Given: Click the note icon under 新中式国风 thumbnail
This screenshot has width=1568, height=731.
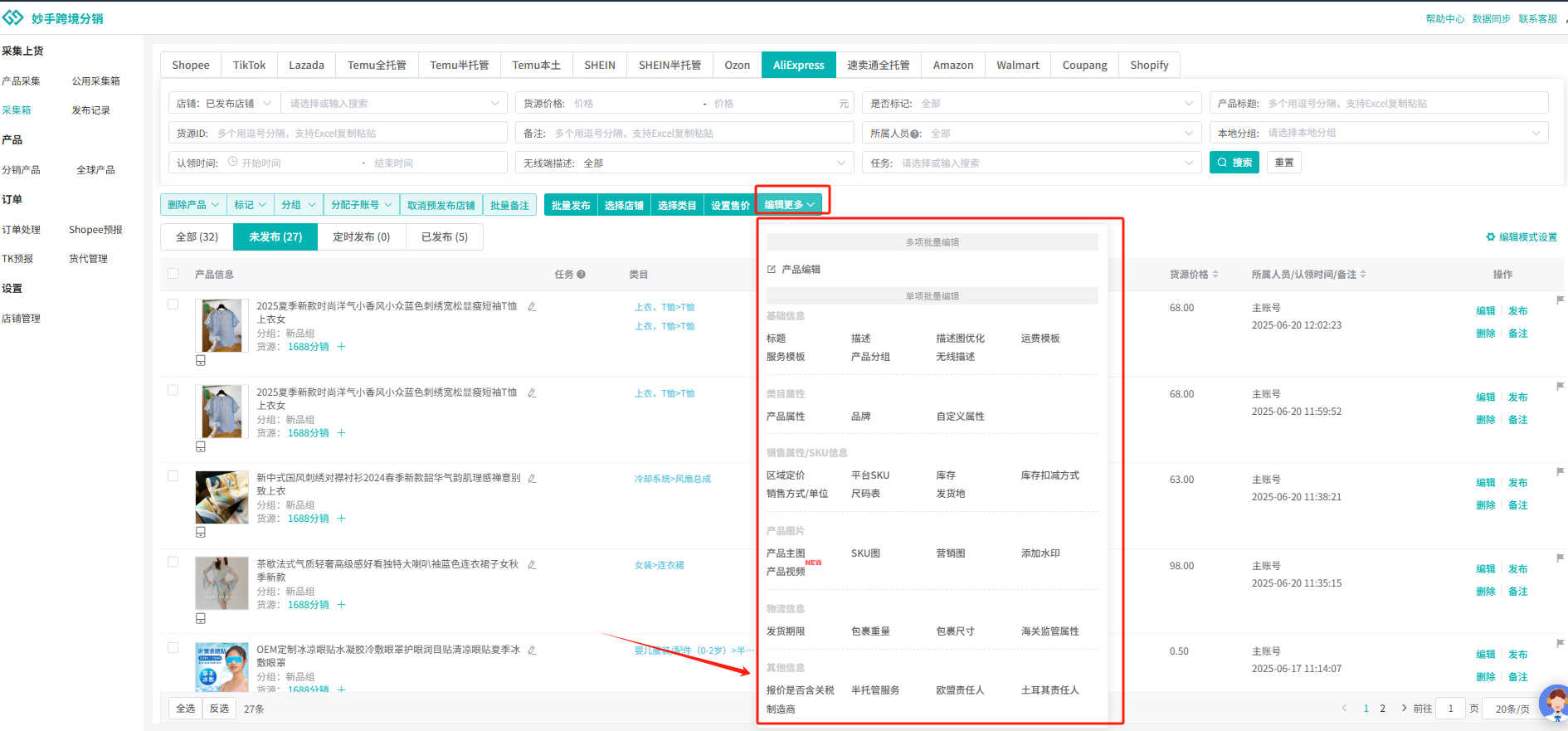Looking at the screenshot, I should coord(201,533).
